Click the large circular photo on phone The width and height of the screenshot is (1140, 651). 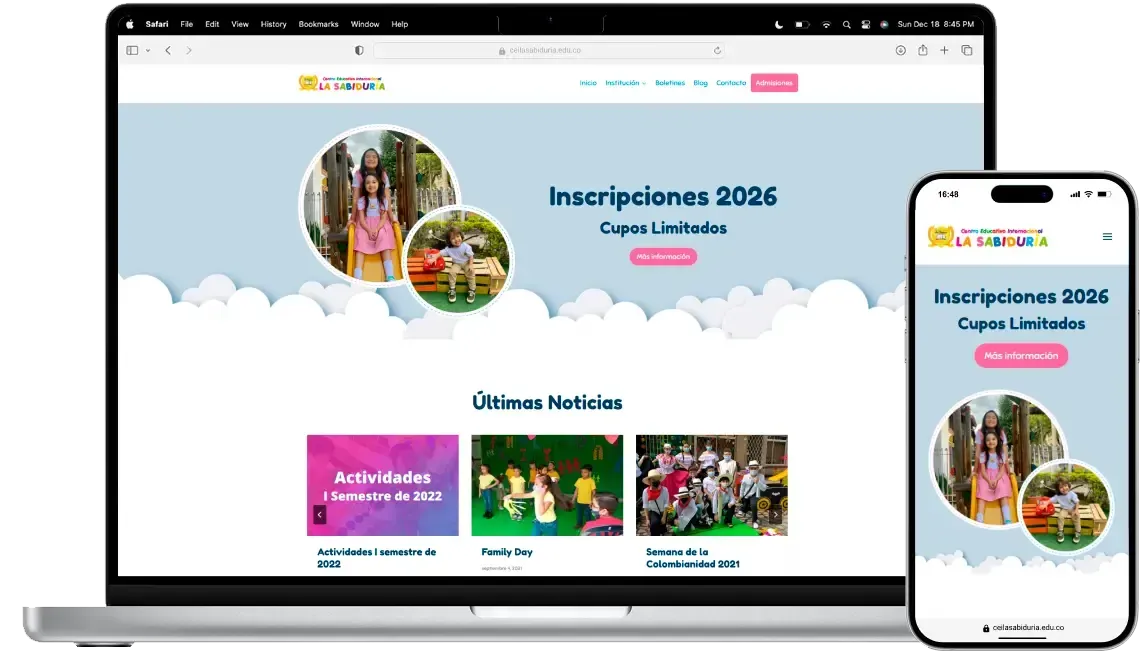(x=998, y=460)
